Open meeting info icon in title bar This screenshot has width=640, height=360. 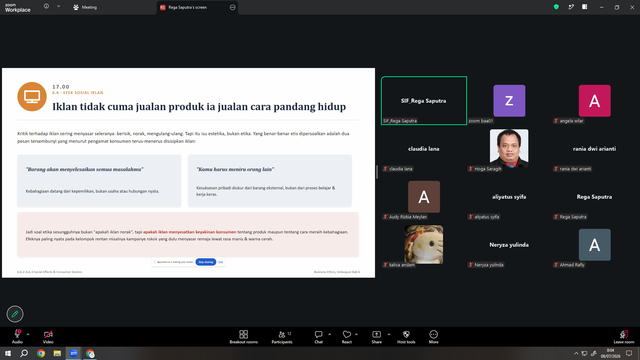(x=46, y=7)
